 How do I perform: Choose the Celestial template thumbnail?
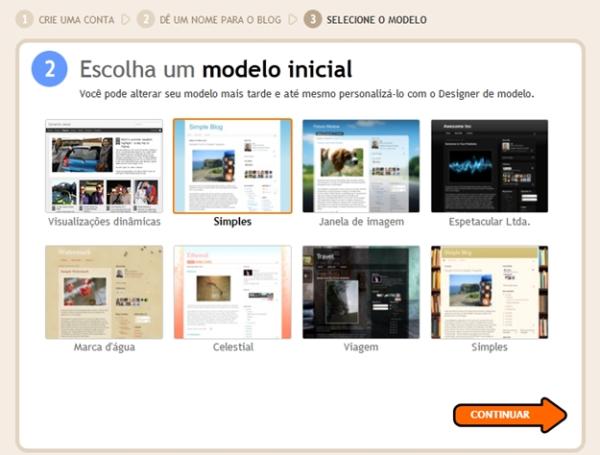click(233, 292)
